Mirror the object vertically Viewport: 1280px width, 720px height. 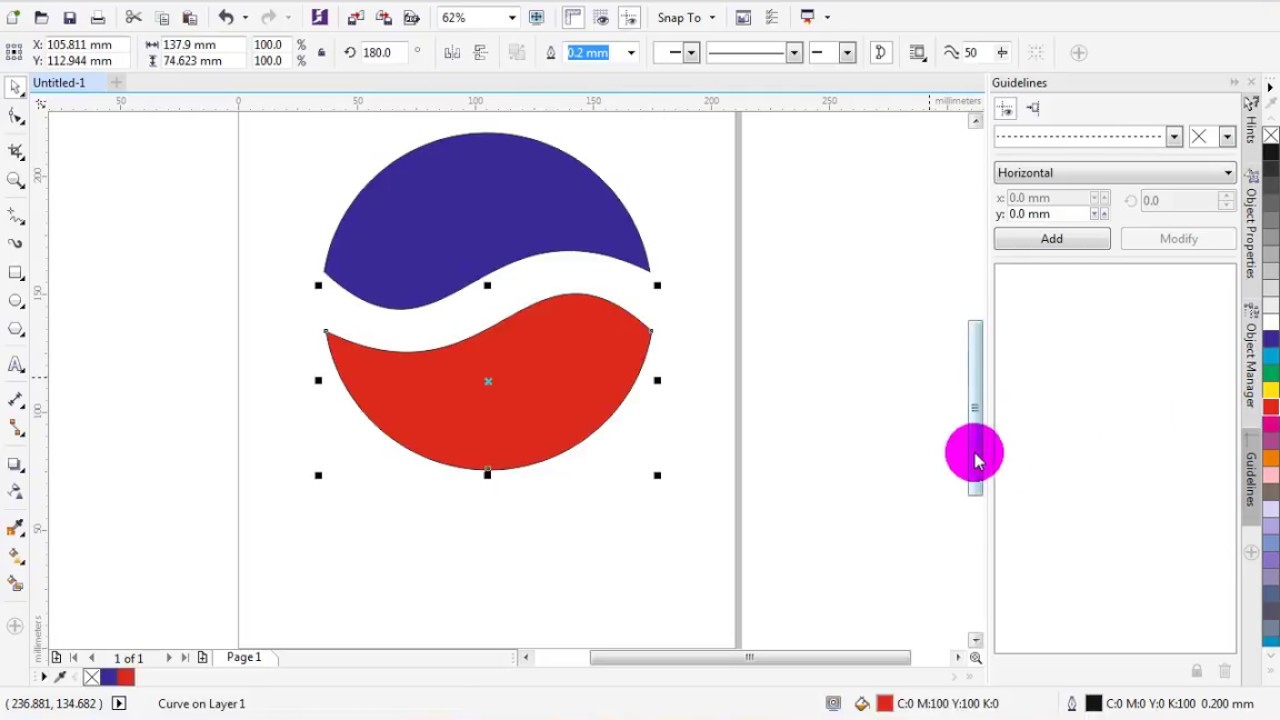point(480,53)
